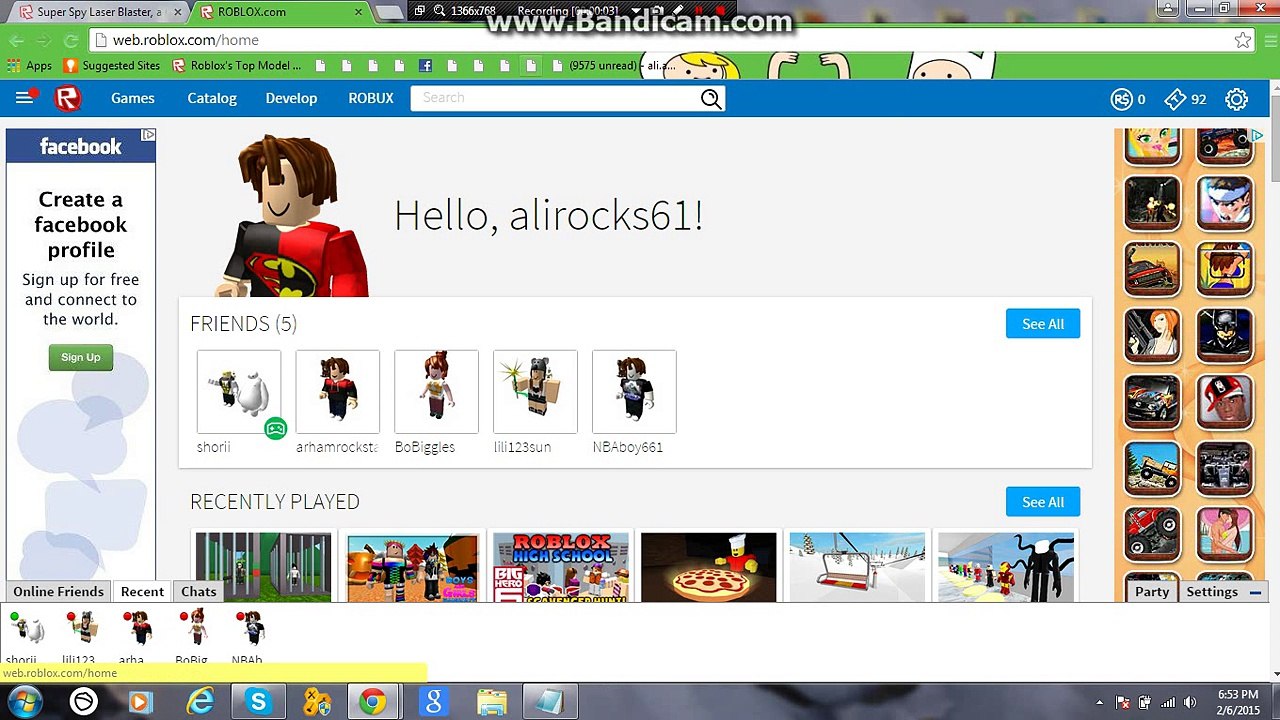Open the Games menu item

pos(133,98)
